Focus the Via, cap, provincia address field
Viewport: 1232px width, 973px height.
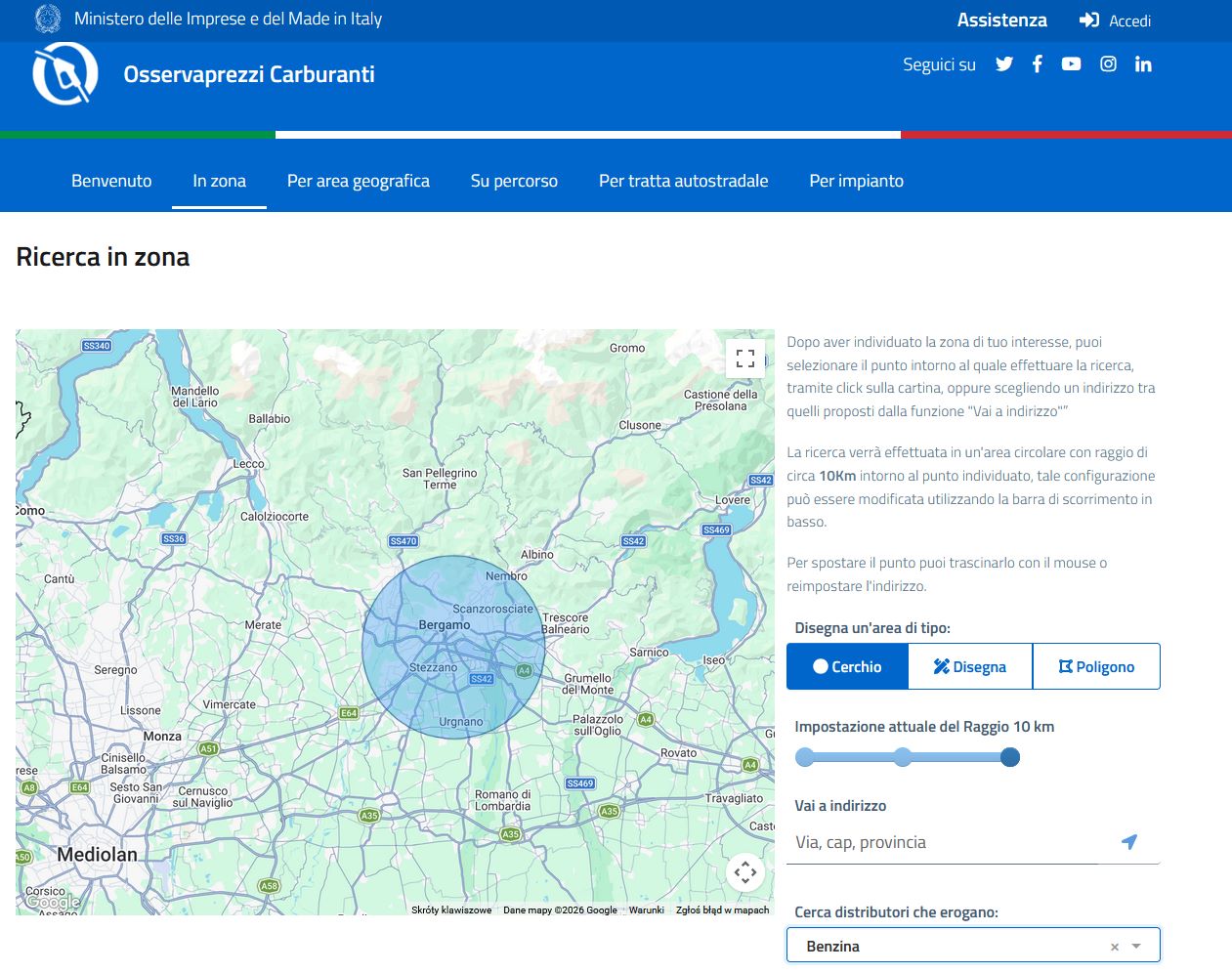(x=943, y=842)
